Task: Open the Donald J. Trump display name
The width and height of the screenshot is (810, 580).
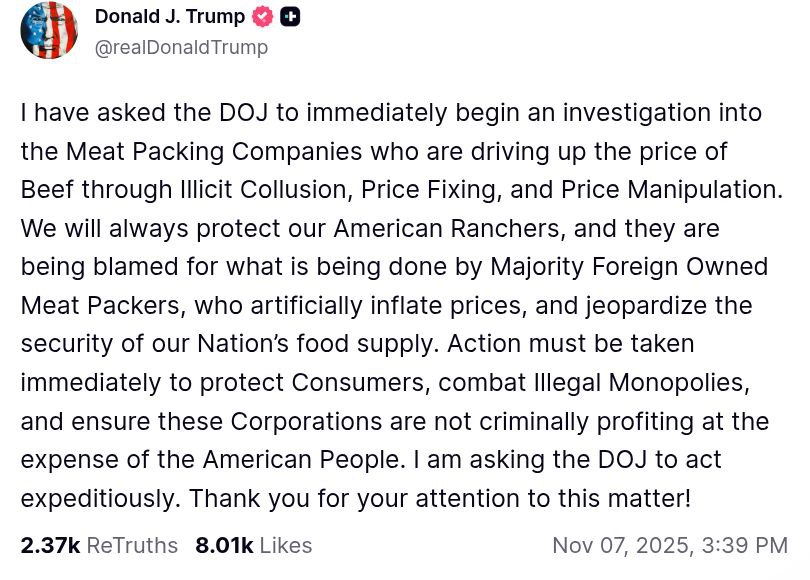Action: pyautogui.click(x=169, y=17)
